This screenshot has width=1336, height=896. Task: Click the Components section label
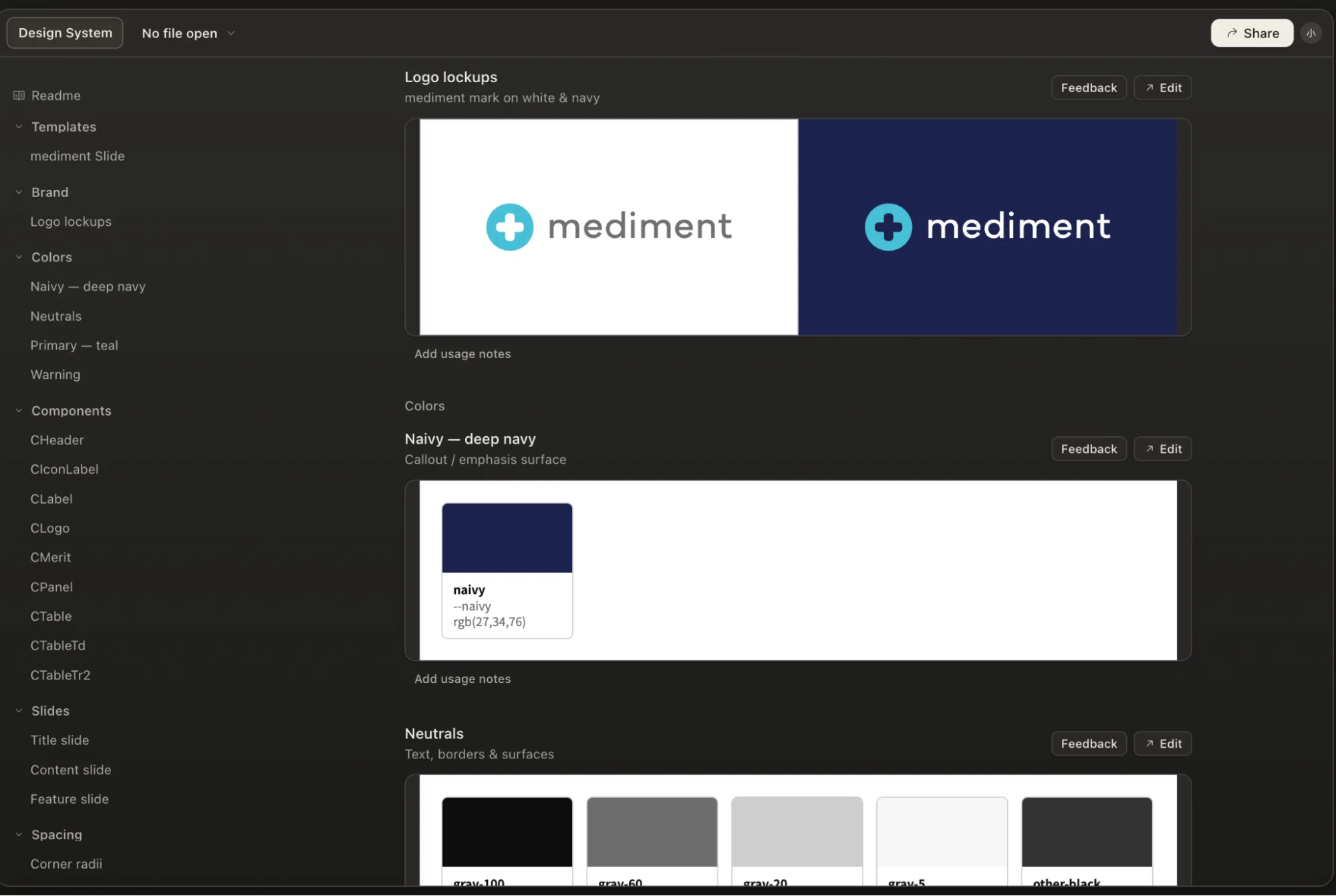coord(72,411)
